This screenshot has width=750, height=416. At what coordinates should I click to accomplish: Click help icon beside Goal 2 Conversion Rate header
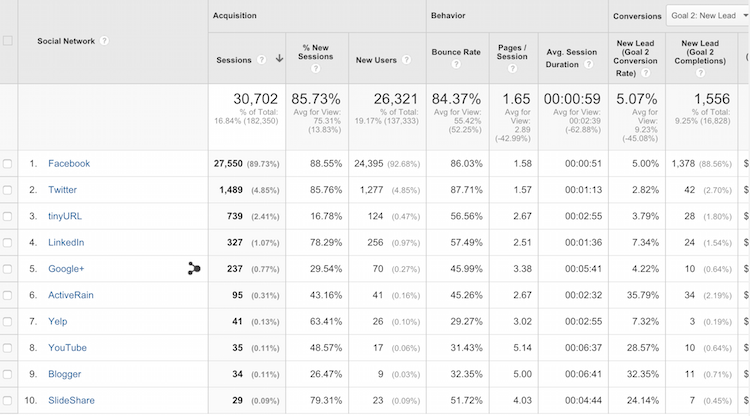point(646,73)
